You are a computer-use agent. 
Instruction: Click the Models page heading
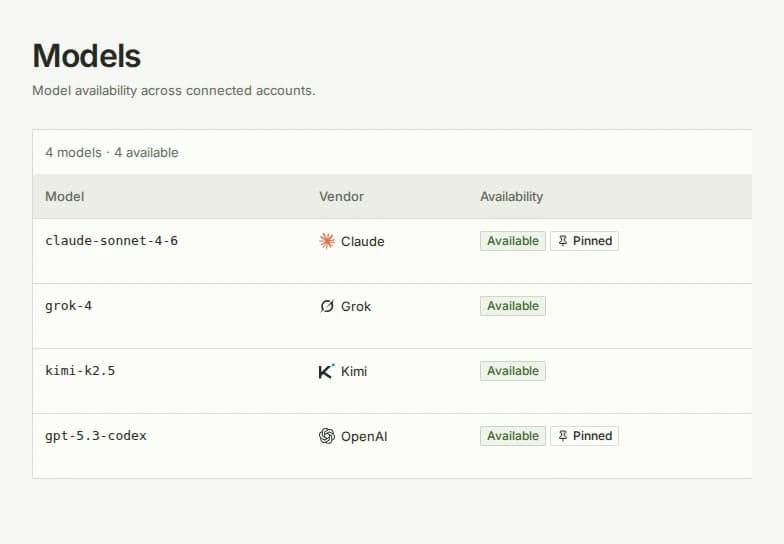(87, 56)
